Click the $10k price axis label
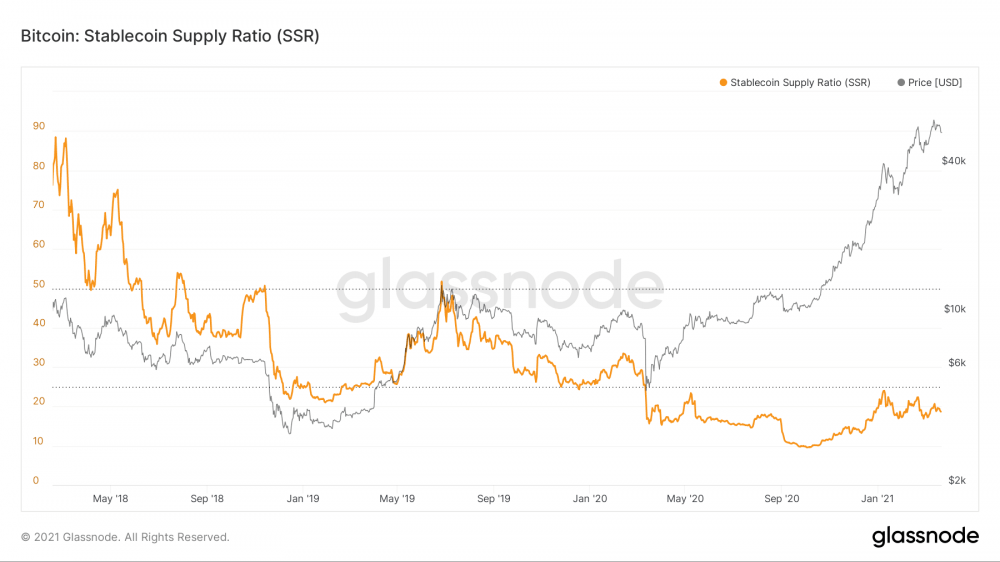This screenshot has height=562, width=1000. pos(954,309)
